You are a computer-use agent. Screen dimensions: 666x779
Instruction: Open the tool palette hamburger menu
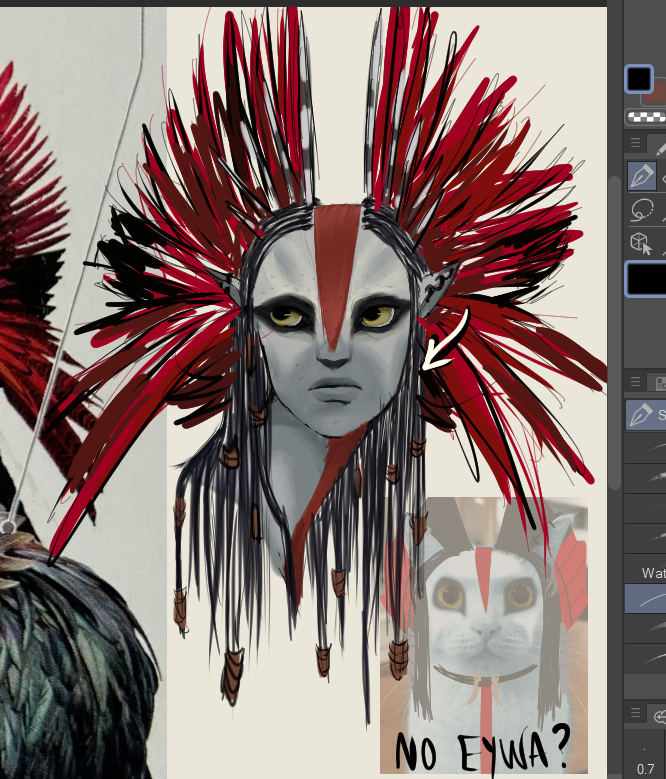click(x=635, y=143)
